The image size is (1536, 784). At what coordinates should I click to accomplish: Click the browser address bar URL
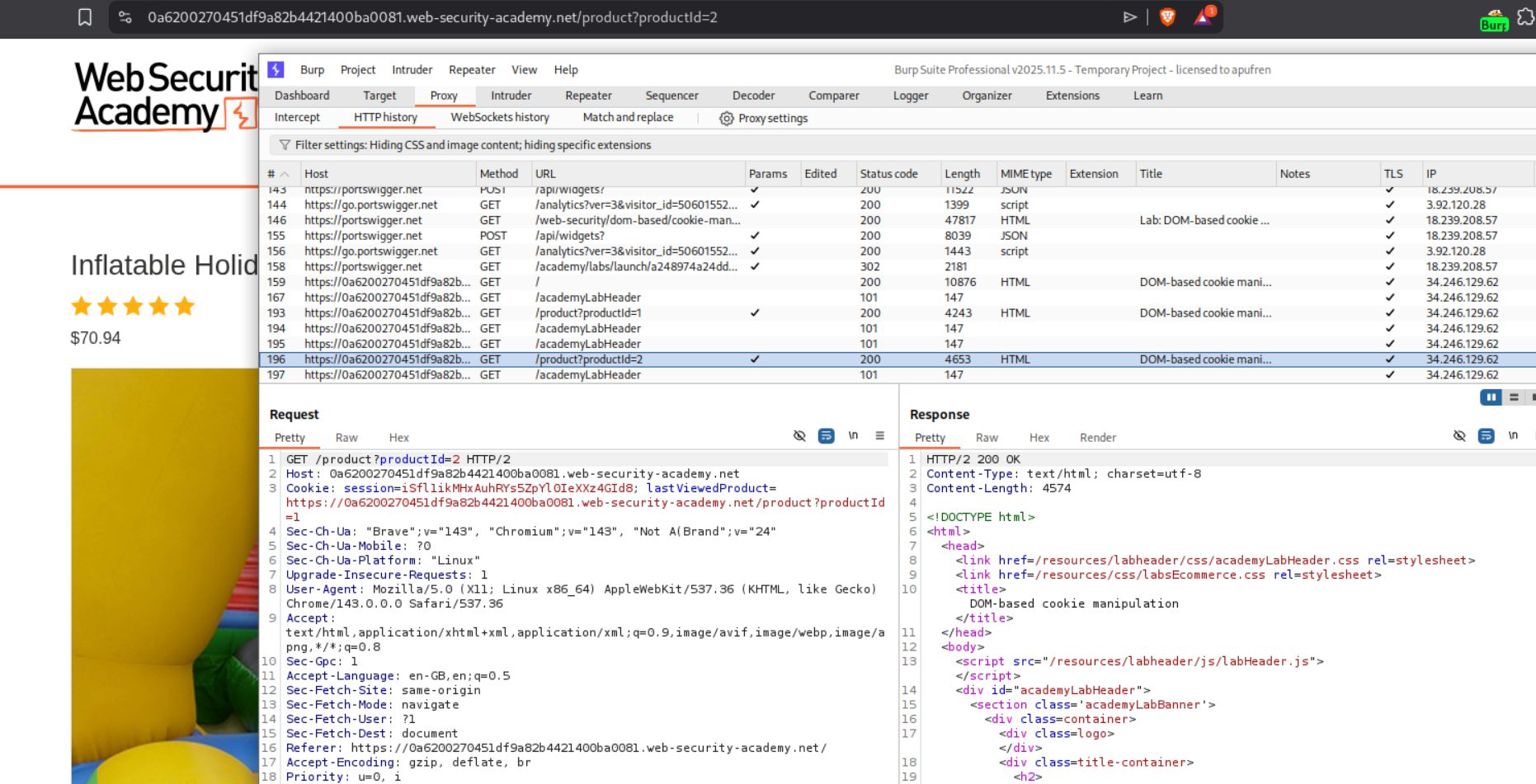tap(432, 17)
